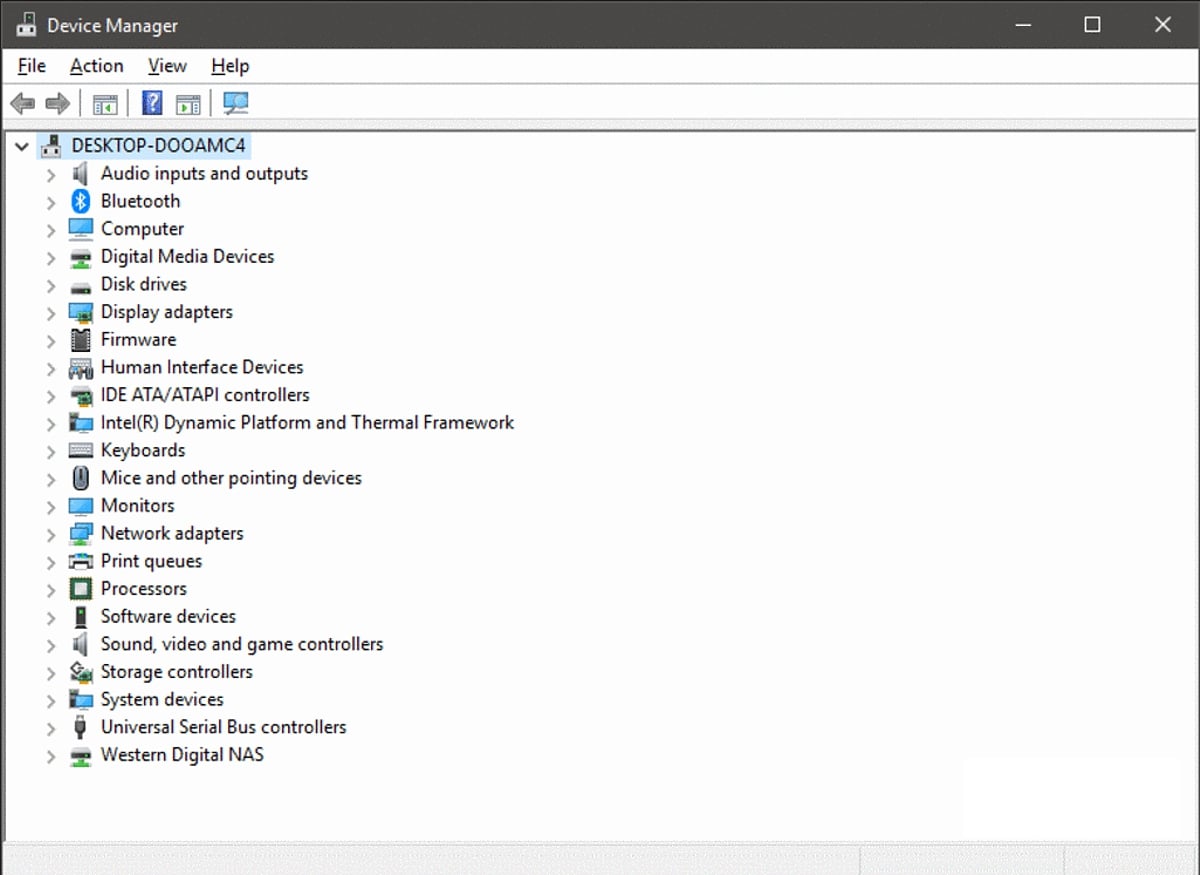The image size is (1200, 875).
Task: Open the Action menu
Action: coord(97,66)
